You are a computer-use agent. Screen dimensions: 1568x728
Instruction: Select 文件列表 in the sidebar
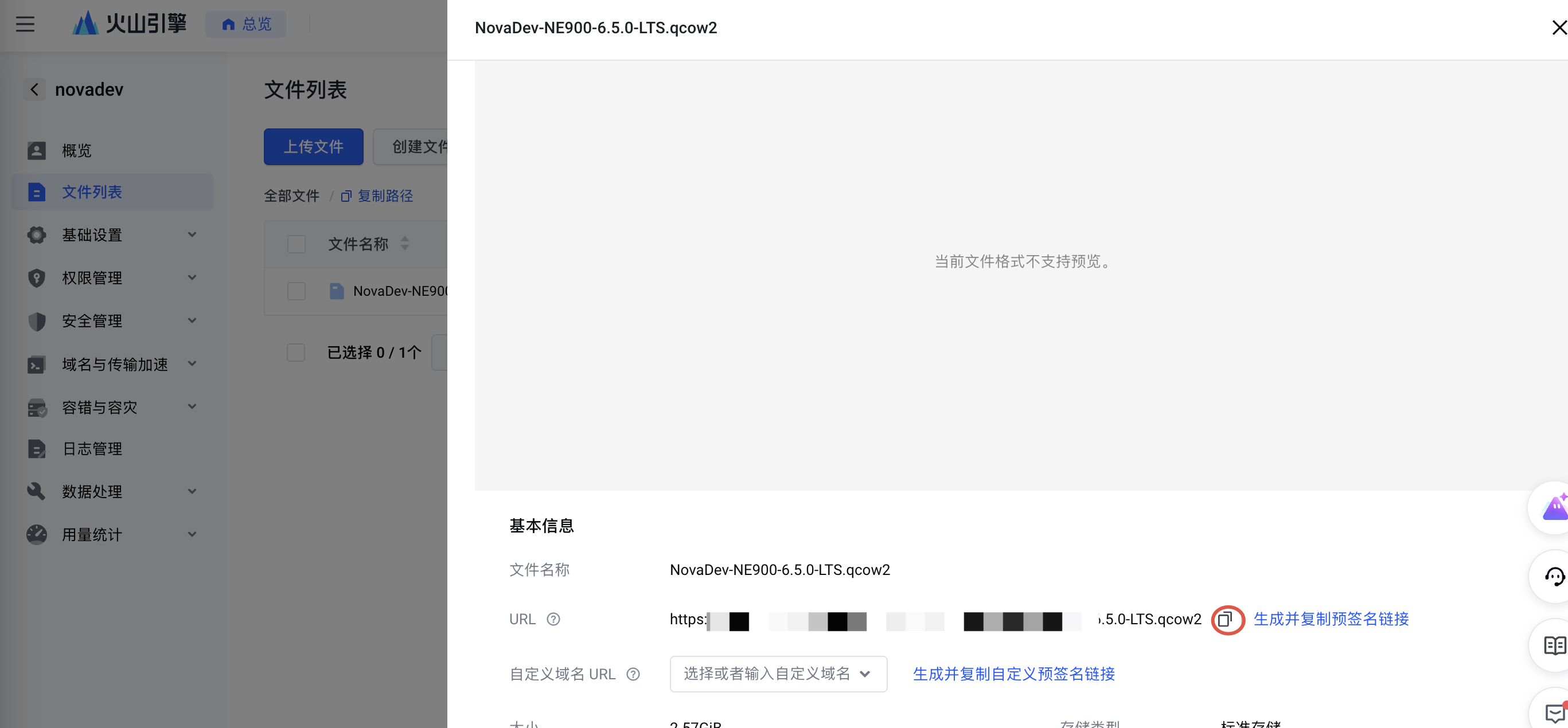(x=112, y=192)
